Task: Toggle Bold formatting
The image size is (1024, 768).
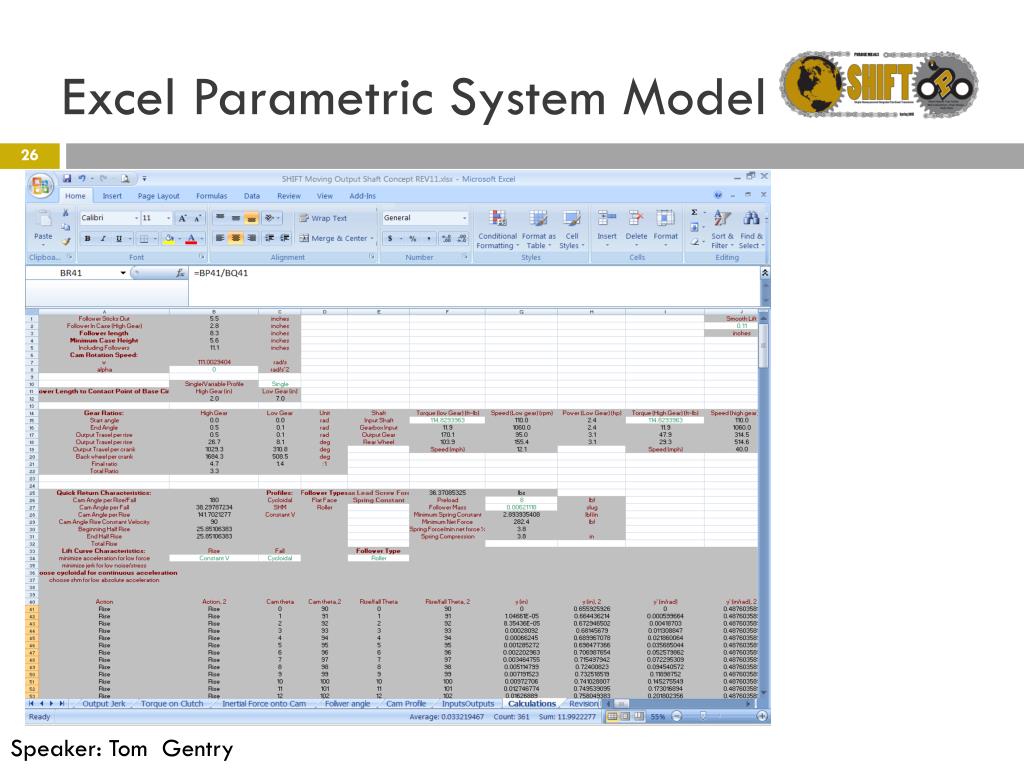Action: [88, 238]
